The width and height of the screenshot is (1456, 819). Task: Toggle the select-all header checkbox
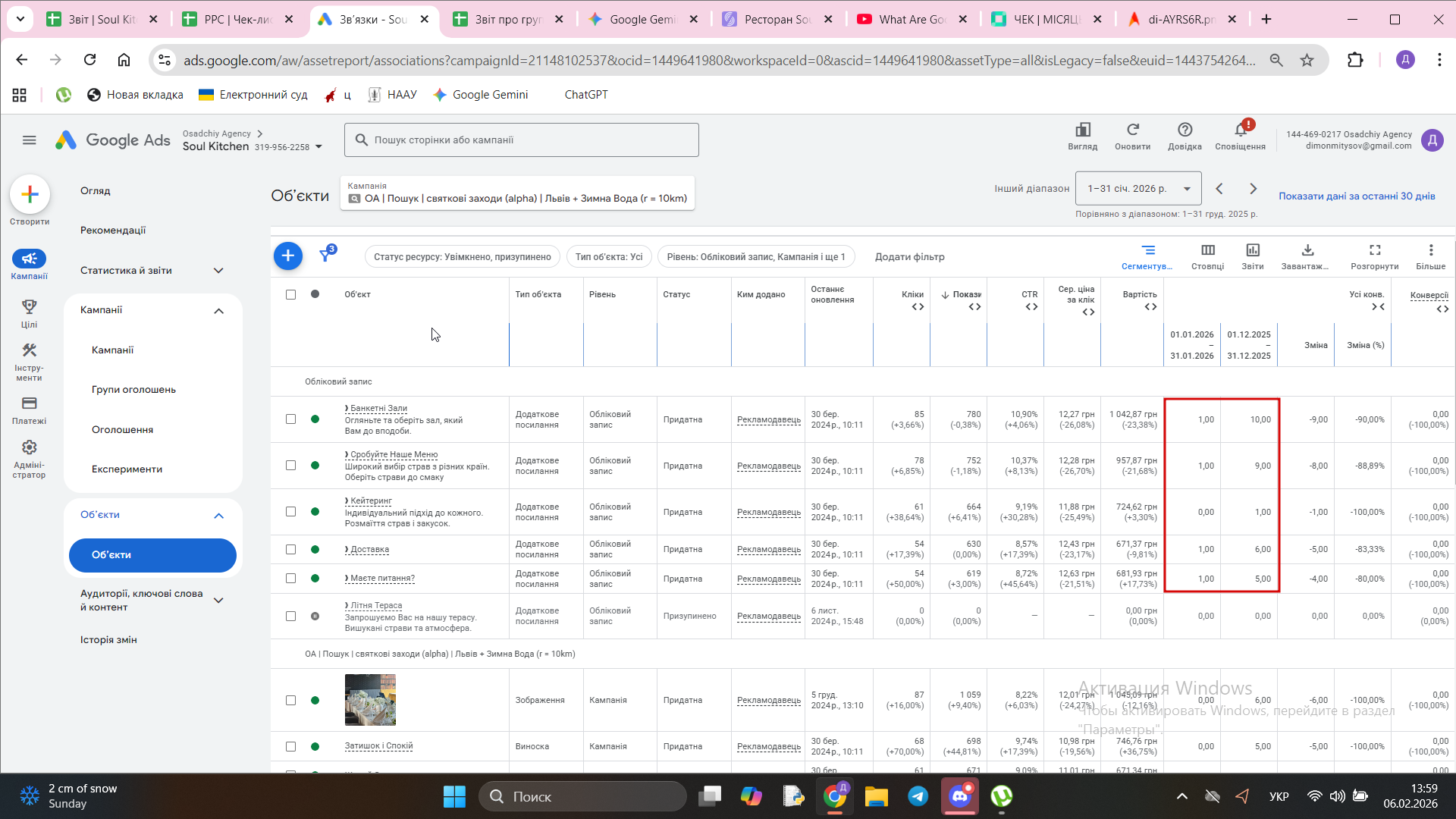(x=290, y=294)
